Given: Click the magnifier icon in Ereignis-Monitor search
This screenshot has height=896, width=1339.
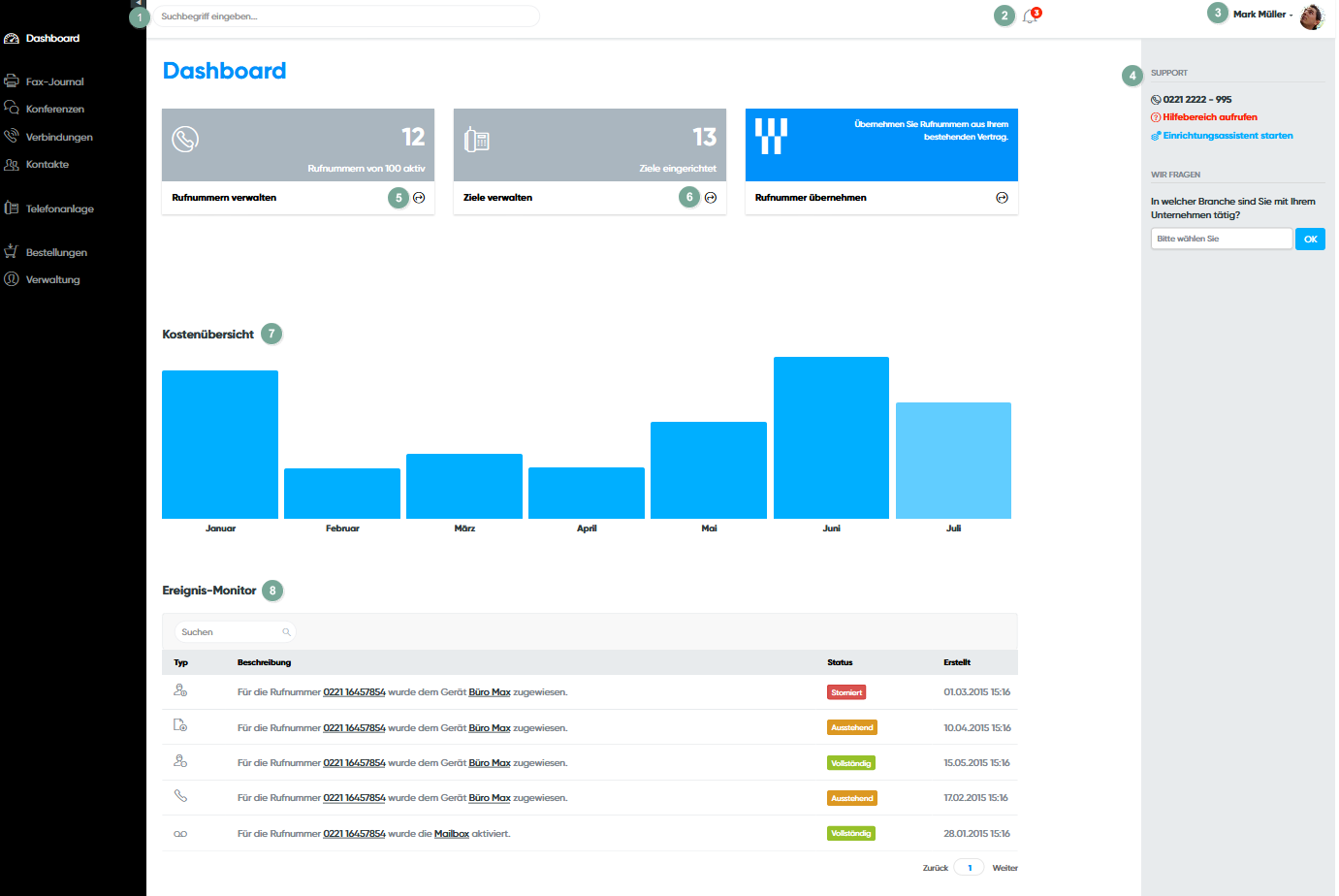Looking at the screenshot, I should (286, 632).
